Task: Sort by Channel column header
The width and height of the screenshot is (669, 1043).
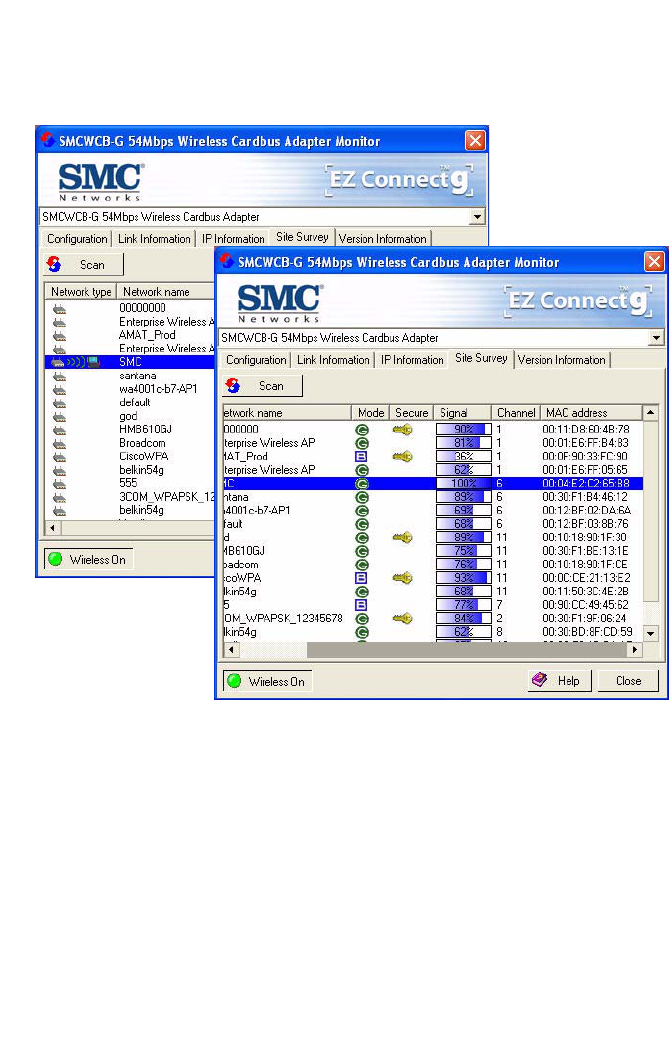Action: point(516,412)
